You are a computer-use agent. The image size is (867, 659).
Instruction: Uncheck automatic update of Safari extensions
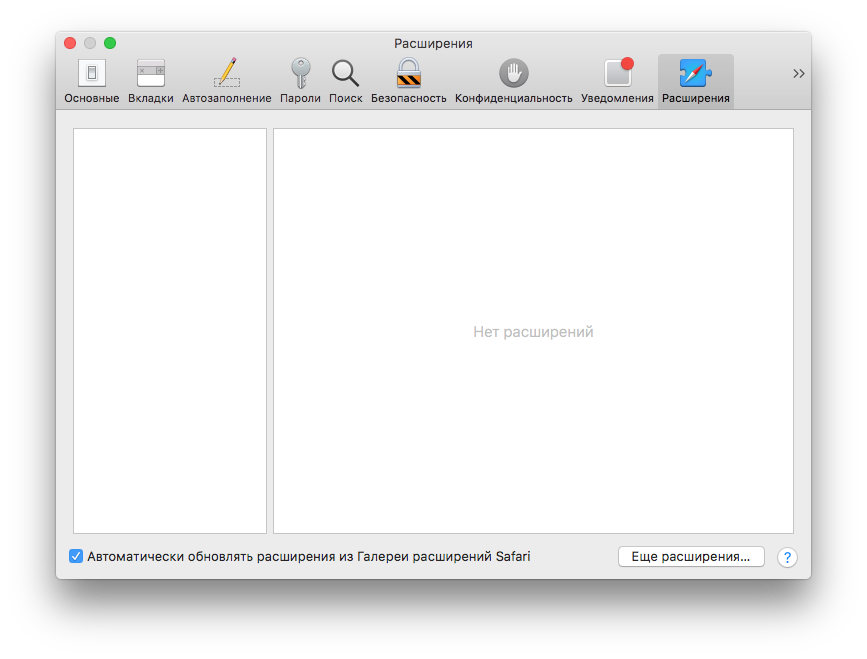[76, 556]
